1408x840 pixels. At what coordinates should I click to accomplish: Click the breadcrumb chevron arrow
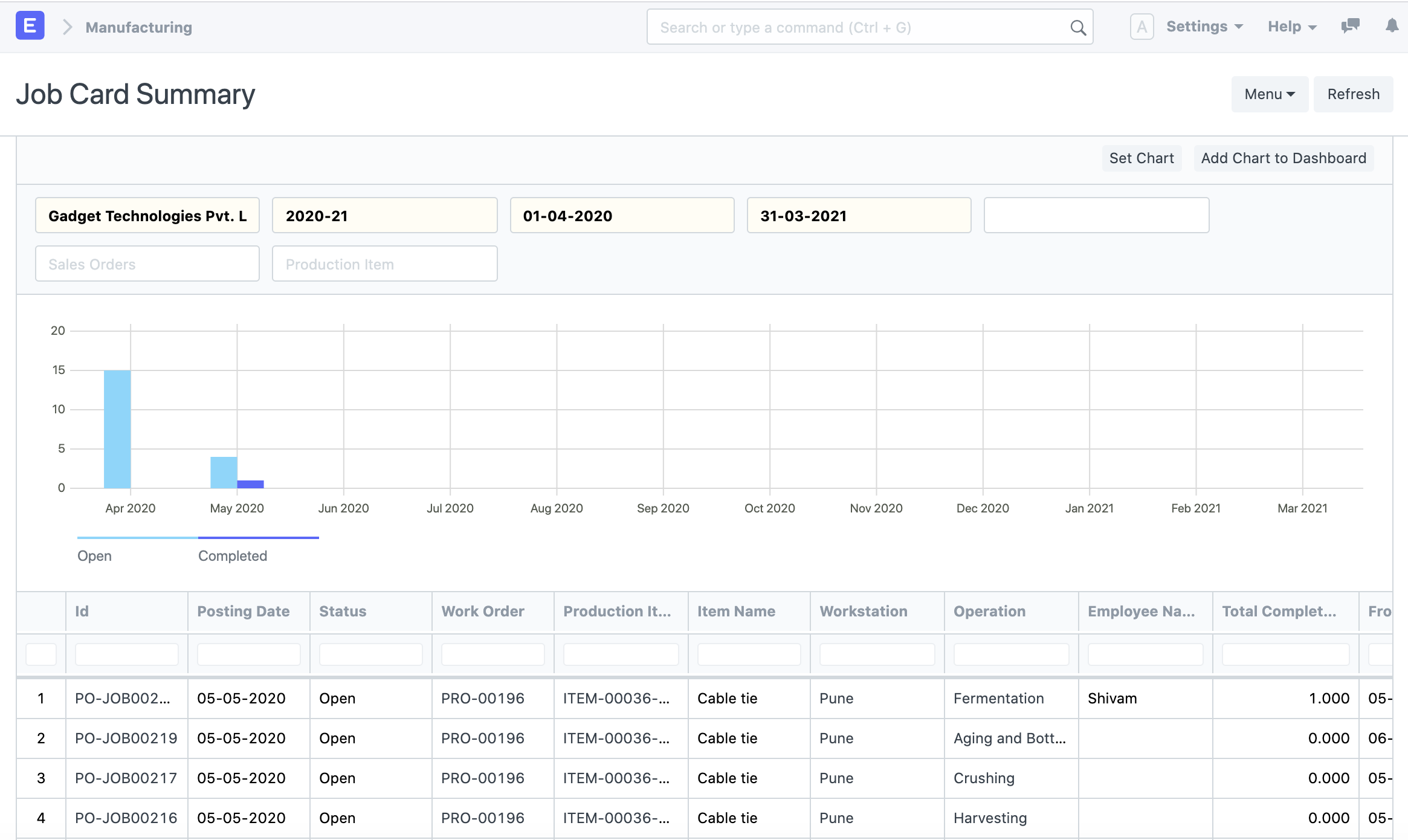[x=67, y=27]
